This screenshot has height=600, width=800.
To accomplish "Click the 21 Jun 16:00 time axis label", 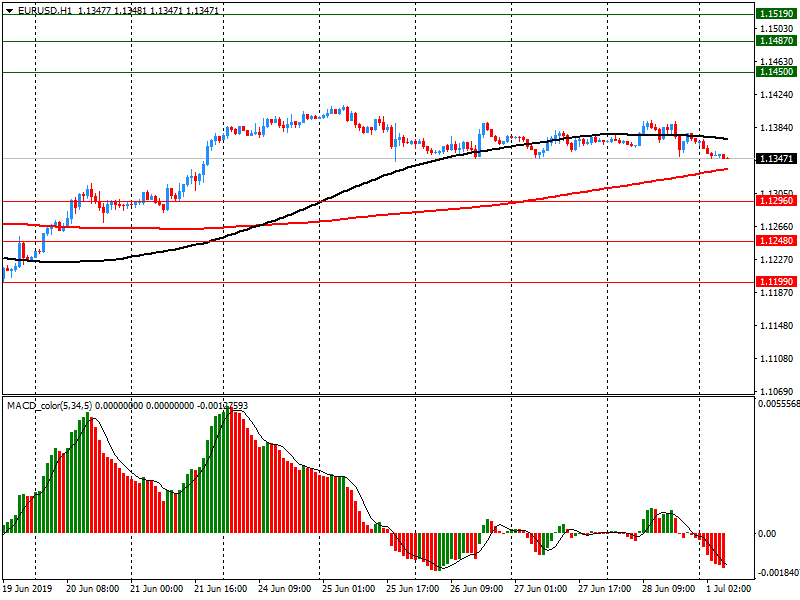I will coord(220,589).
